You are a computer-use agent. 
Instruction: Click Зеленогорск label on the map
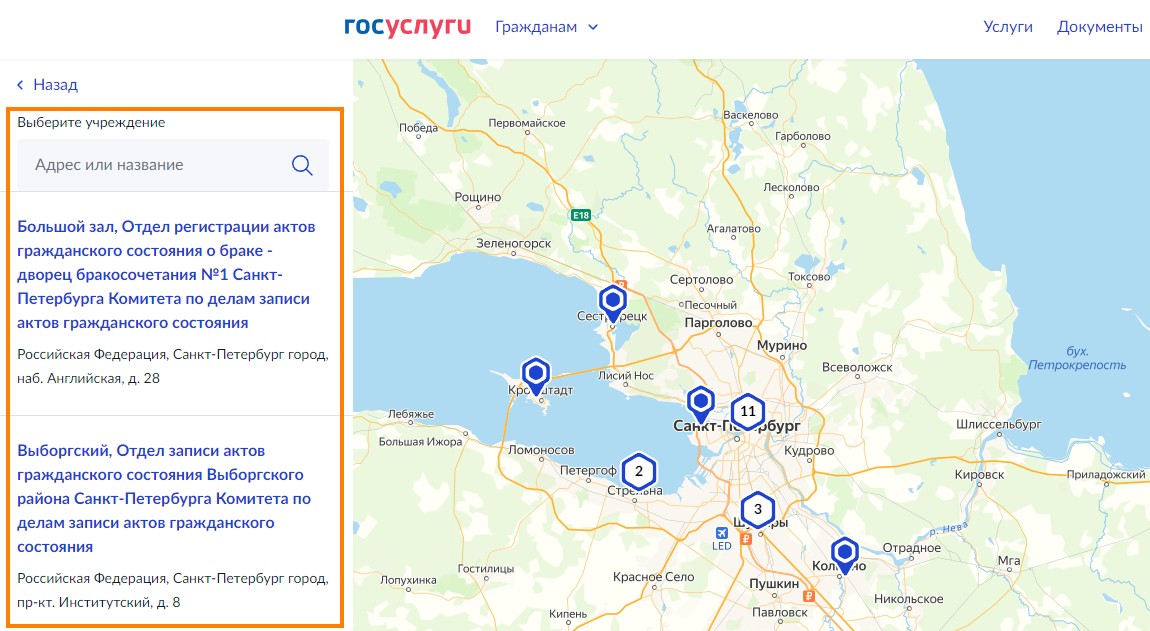click(x=513, y=243)
